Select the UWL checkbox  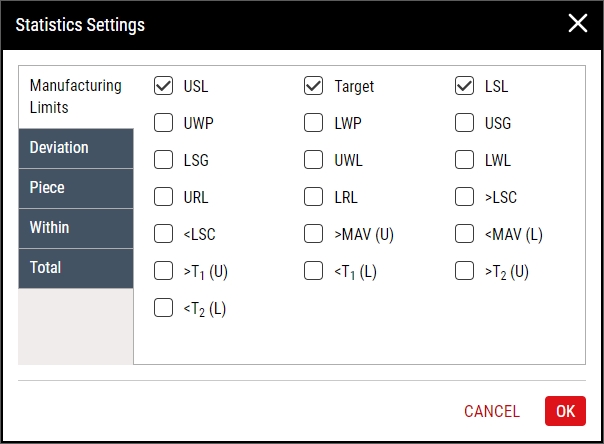click(313, 159)
